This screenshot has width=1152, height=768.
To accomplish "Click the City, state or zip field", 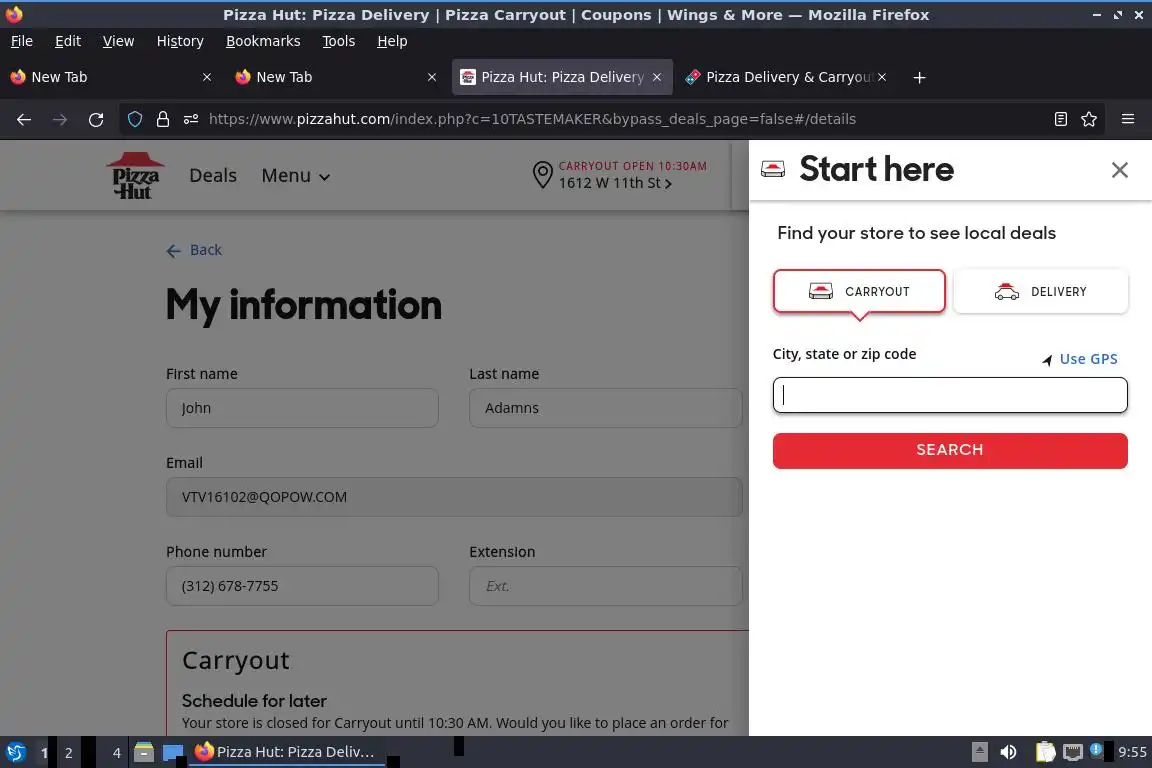I will pos(950,395).
